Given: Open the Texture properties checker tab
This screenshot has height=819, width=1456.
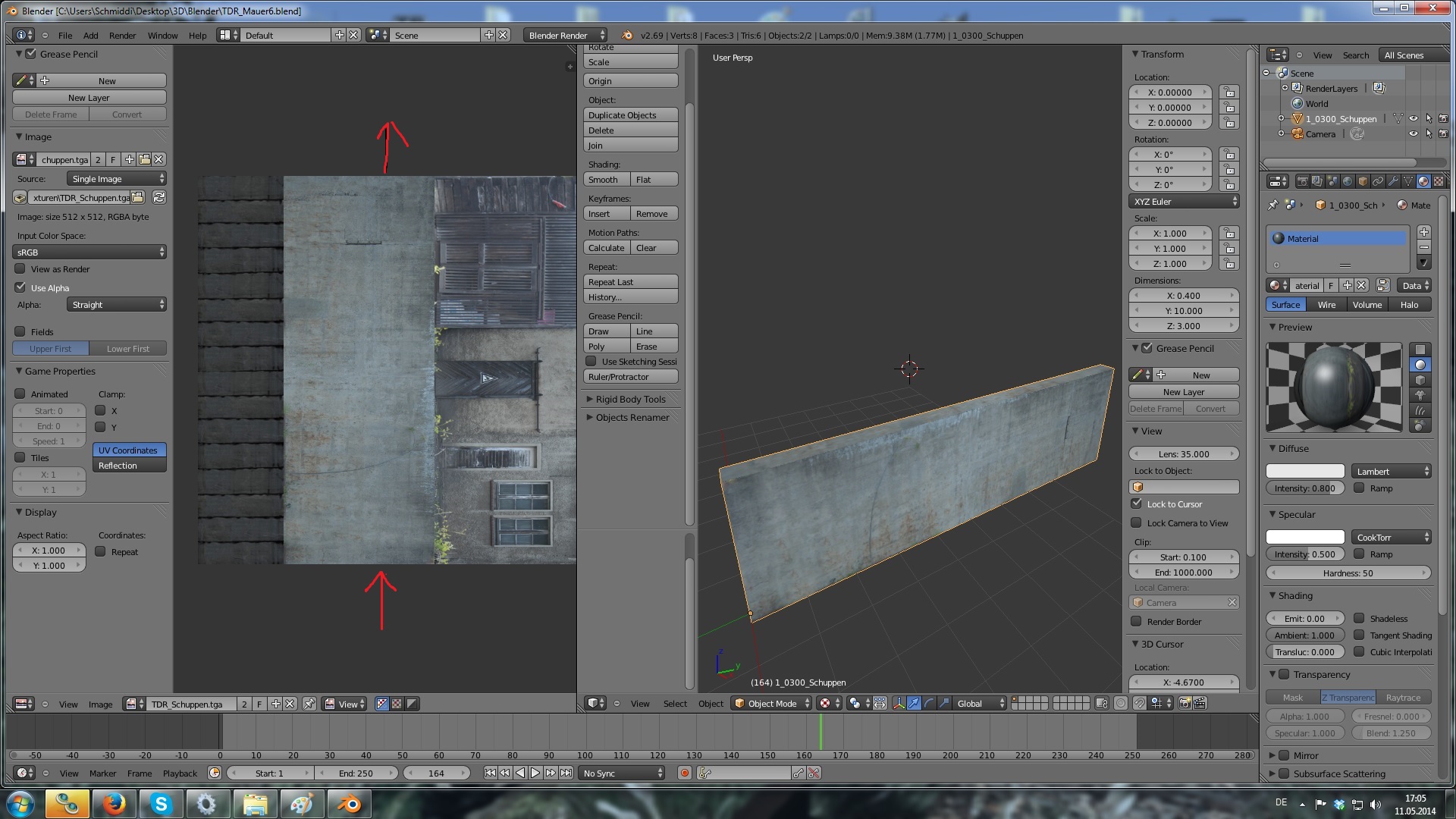Looking at the screenshot, I should 1439,181.
